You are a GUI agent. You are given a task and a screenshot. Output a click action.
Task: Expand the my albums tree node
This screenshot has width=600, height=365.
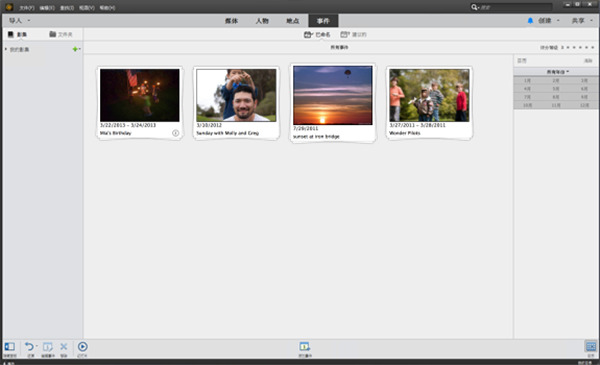(x=6, y=49)
